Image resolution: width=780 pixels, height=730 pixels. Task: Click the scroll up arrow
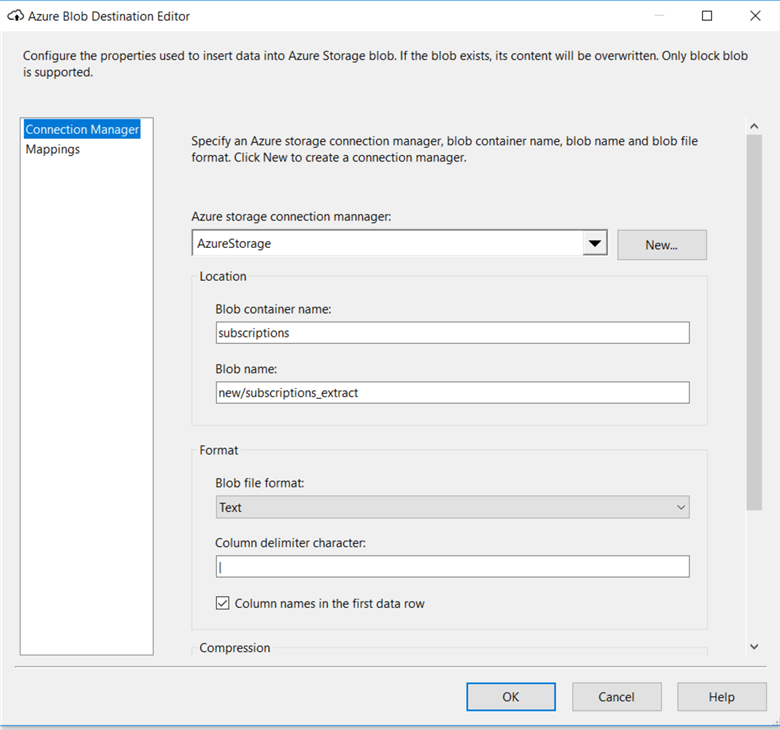pyautogui.click(x=754, y=126)
